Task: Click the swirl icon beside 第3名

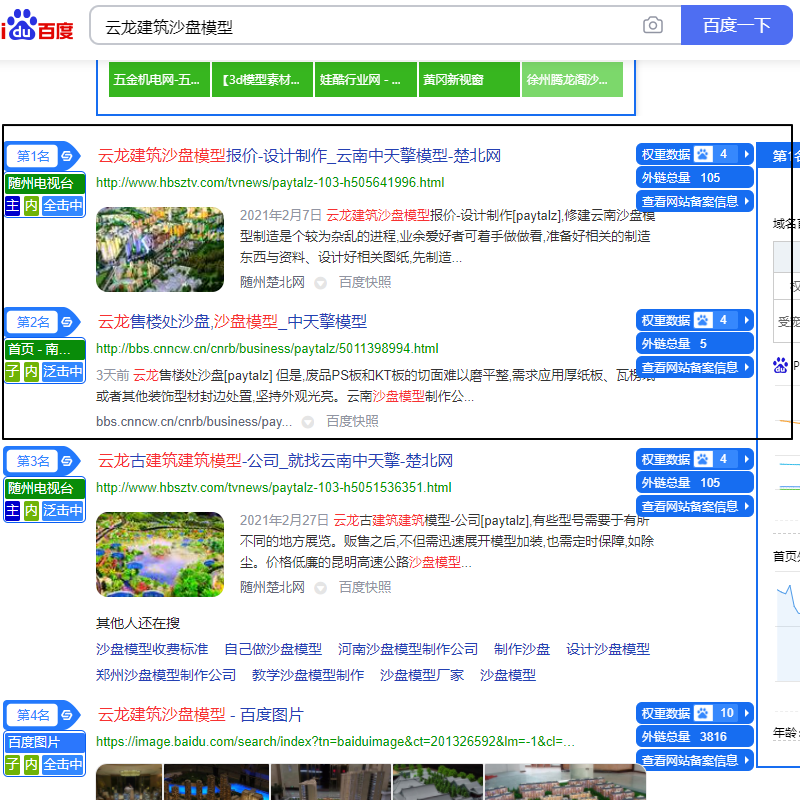Action: [67, 461]
